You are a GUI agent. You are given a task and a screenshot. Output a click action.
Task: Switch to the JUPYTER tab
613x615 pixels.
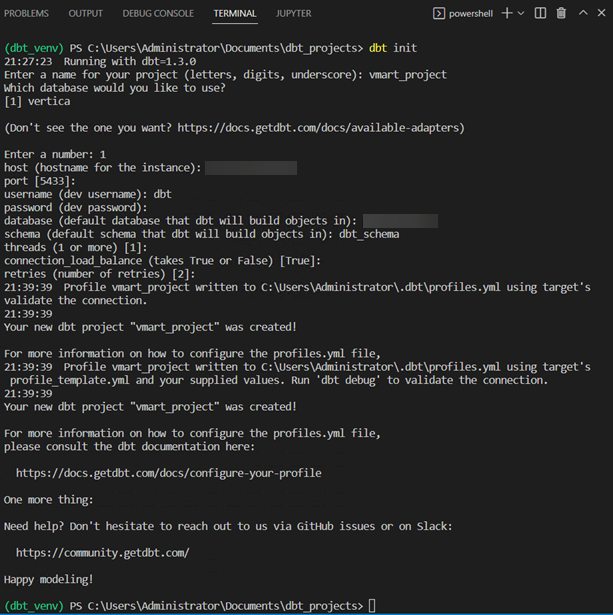(x=293, y=14)
